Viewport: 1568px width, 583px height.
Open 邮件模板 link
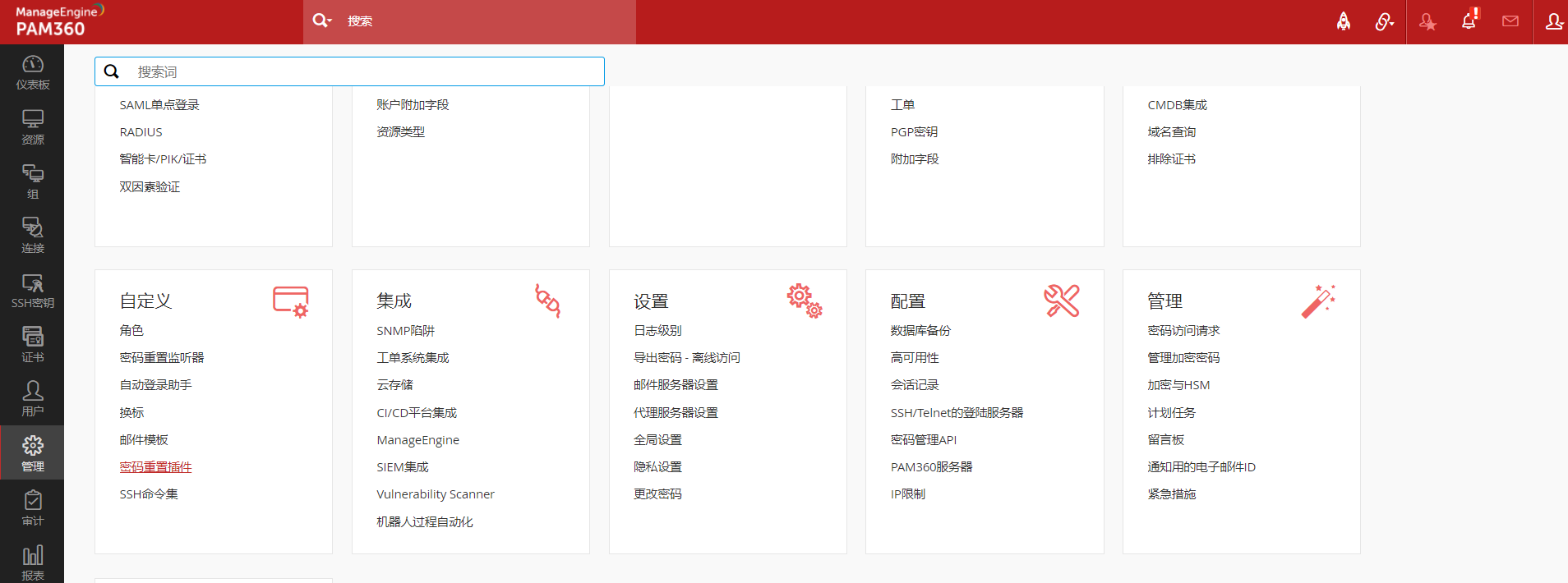[x=144, y=440]
